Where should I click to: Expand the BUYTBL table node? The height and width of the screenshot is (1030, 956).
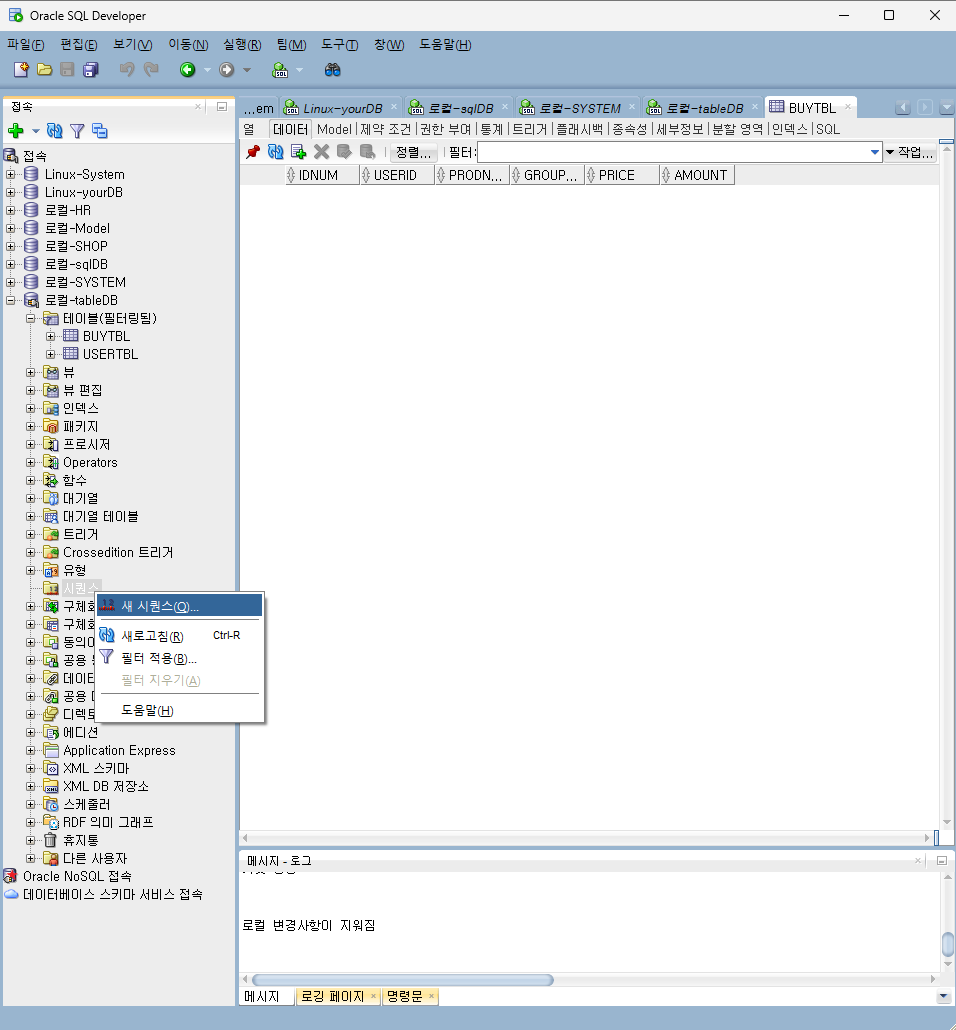[51, 336]
